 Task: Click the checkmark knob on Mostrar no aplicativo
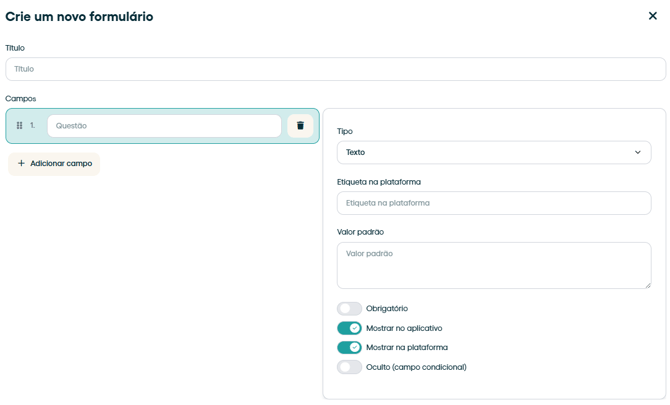[355, 328]
